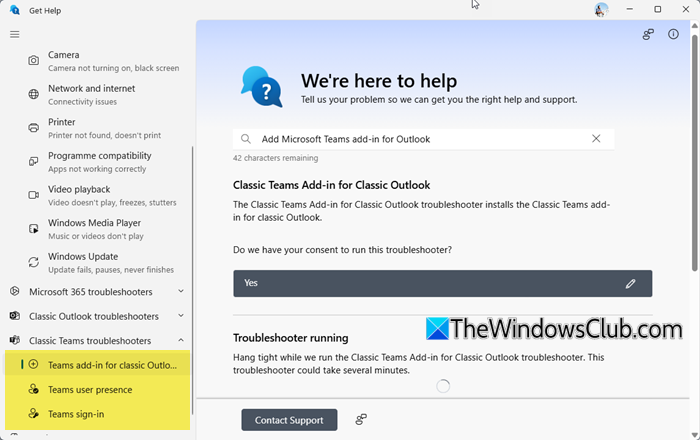Expand Classic Outlook troubleshooters chevron
700x440 pixels.
181,315
